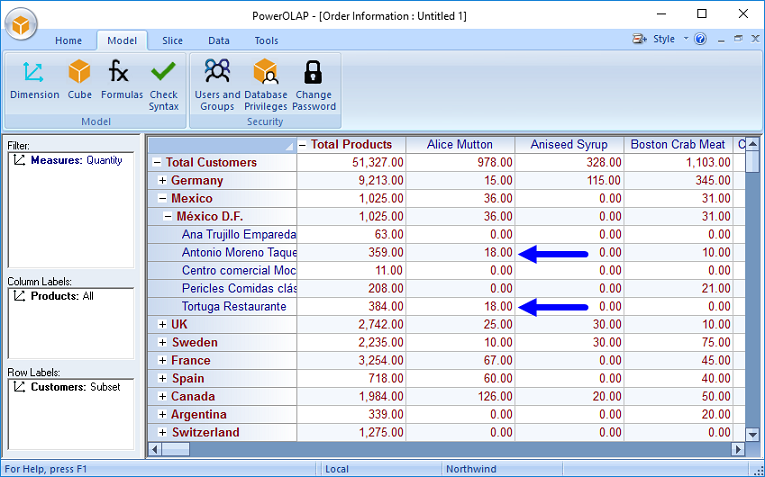The width and height of the screenshot is (765, 477).
Task: Select the Tortuga Restaurante row label
Action: coord(222,307)
